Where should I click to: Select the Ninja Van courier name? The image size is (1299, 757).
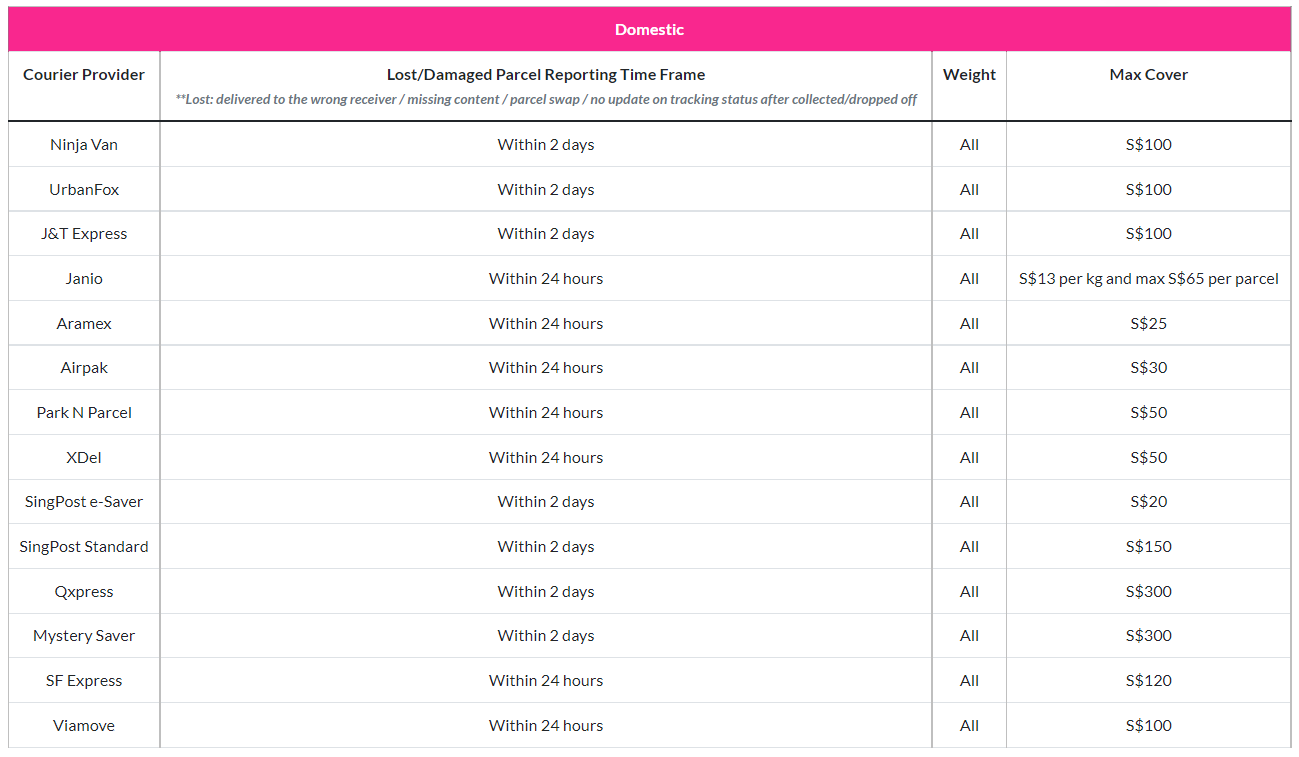click(84, 145)
